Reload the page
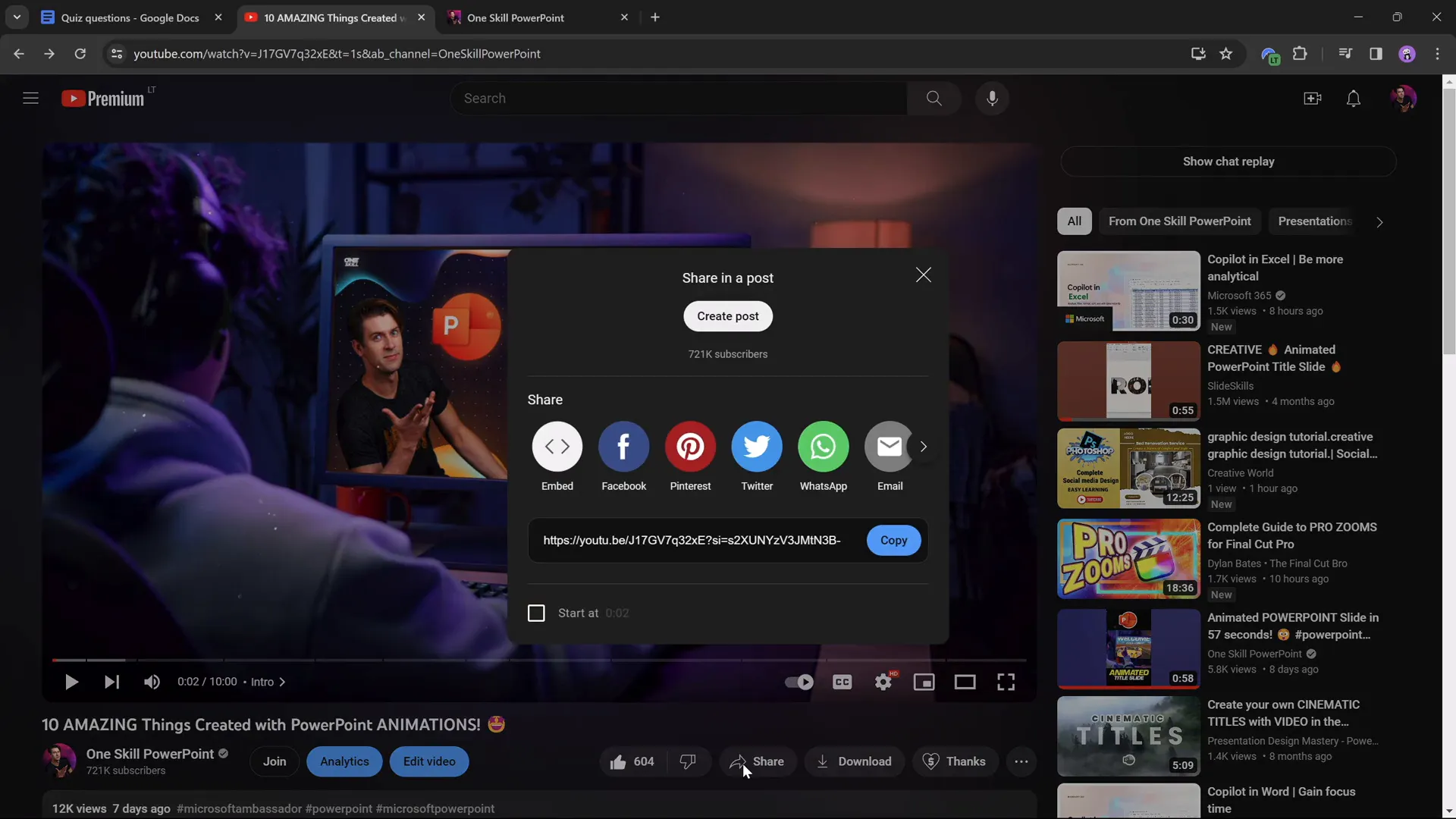The image size is (1456, 819). [x=80, y=54]
